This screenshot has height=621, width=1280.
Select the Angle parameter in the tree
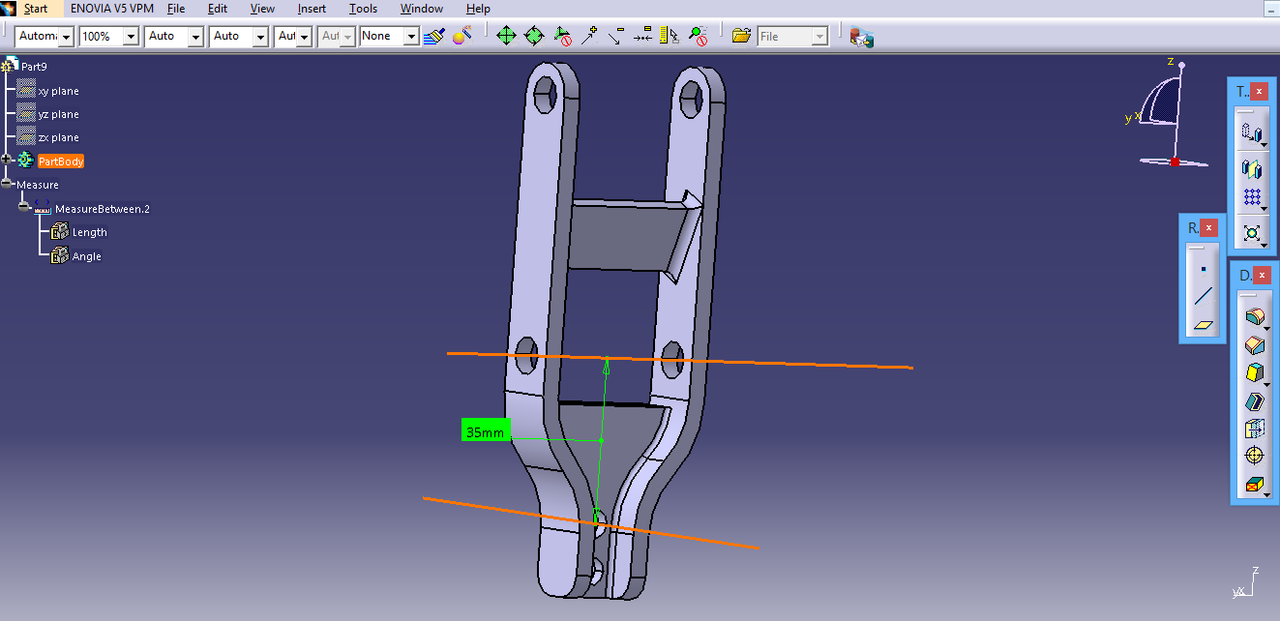(x=86, y=256)
